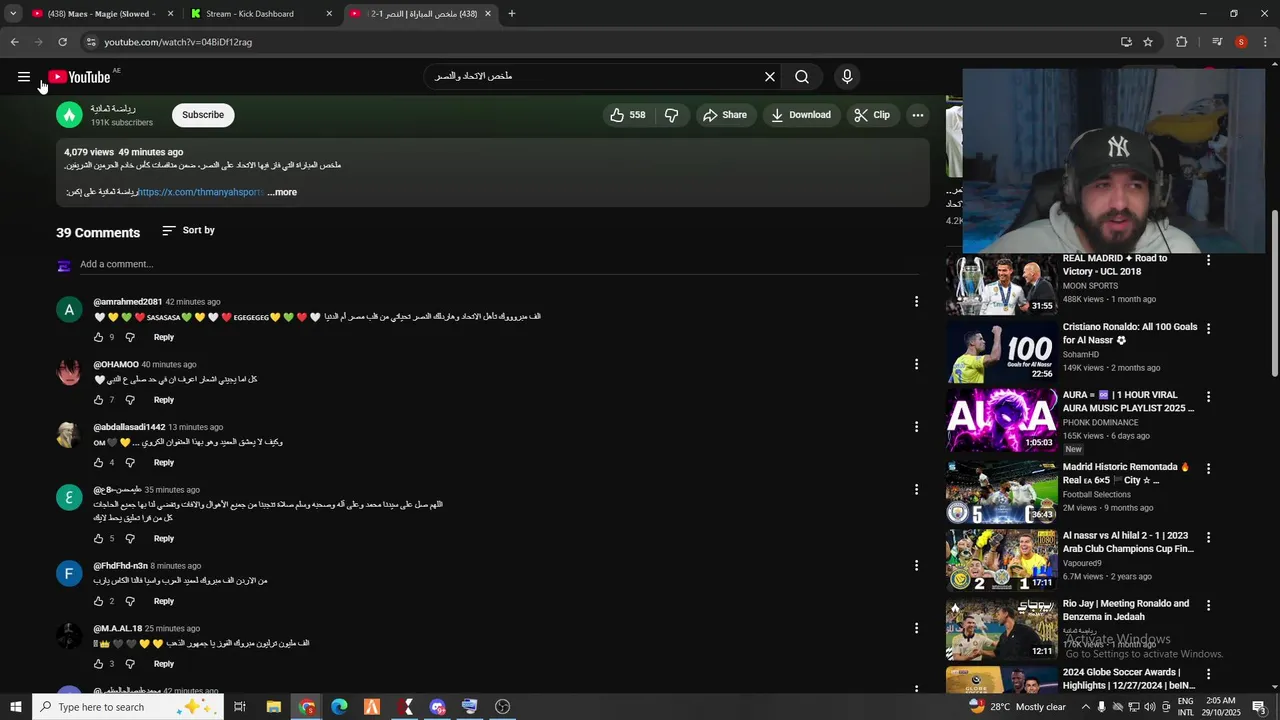Open @OHAMOO's profile avatar

coord(69,372)
